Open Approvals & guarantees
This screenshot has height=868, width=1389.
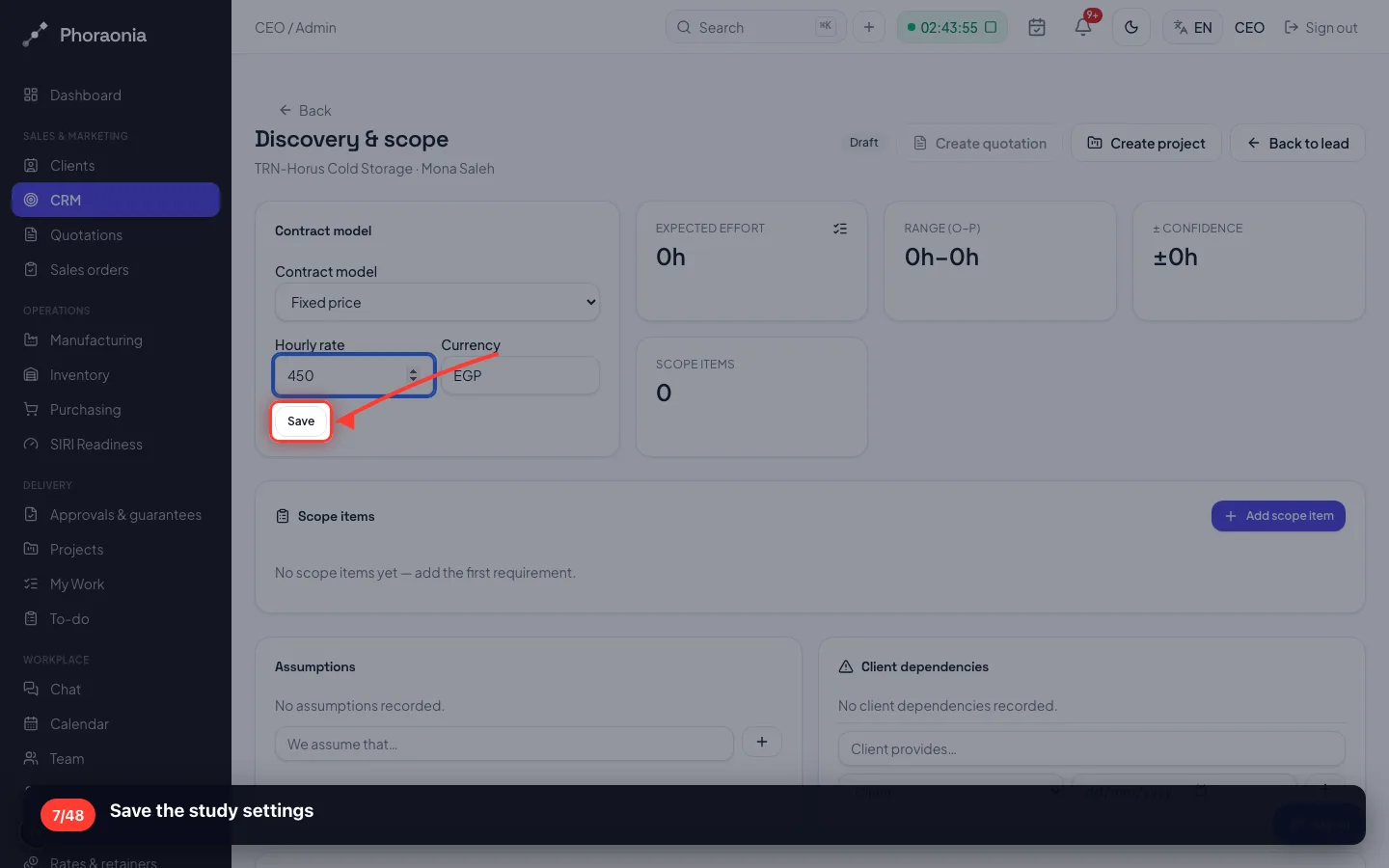click(x=116, y=515)
